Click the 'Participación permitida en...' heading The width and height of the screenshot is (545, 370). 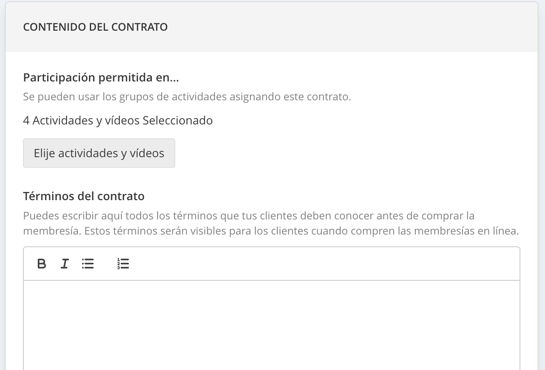pyautogui.click(x=101, y=77)
